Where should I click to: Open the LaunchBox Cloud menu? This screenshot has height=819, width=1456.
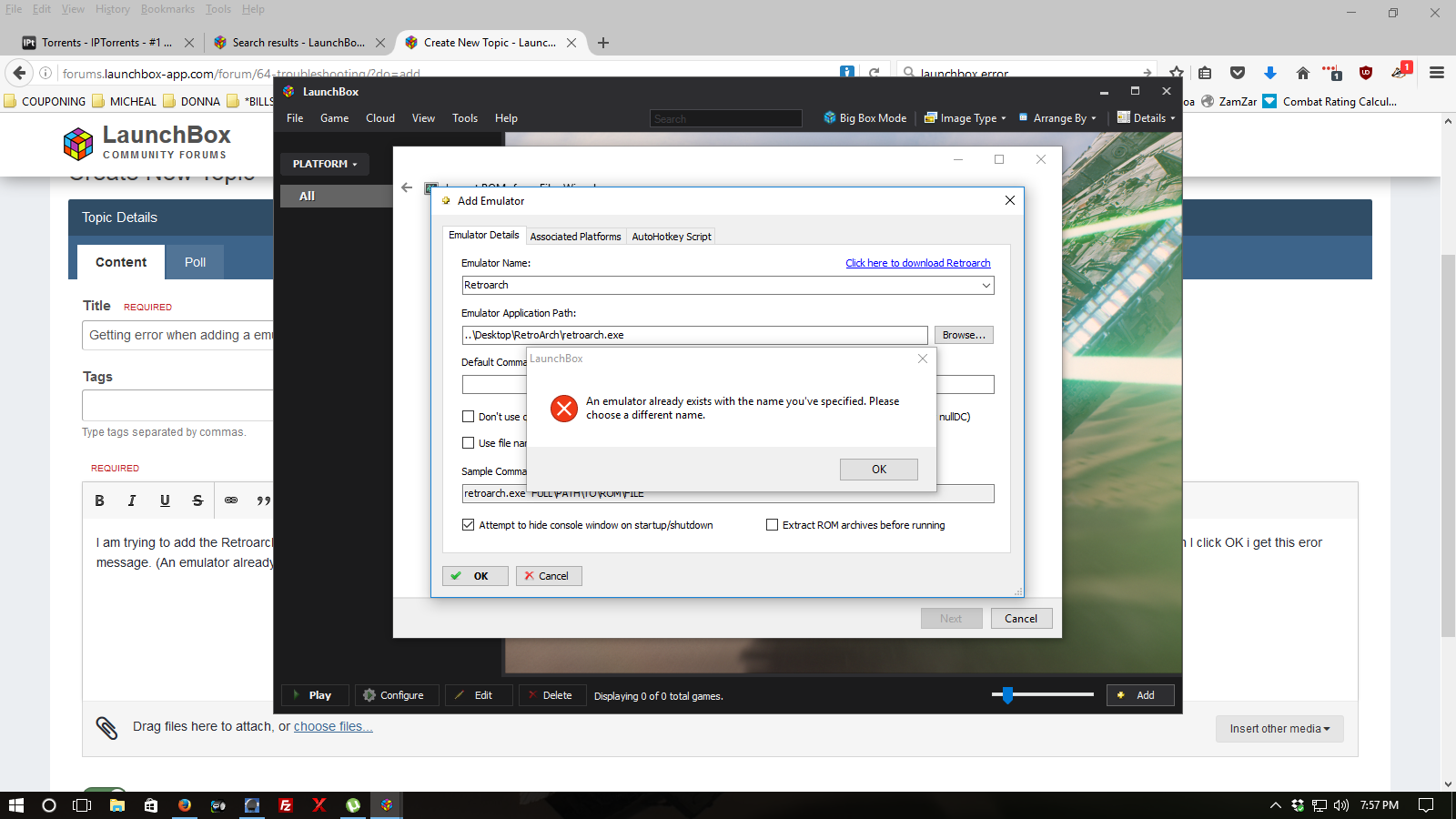click(380, 118)
